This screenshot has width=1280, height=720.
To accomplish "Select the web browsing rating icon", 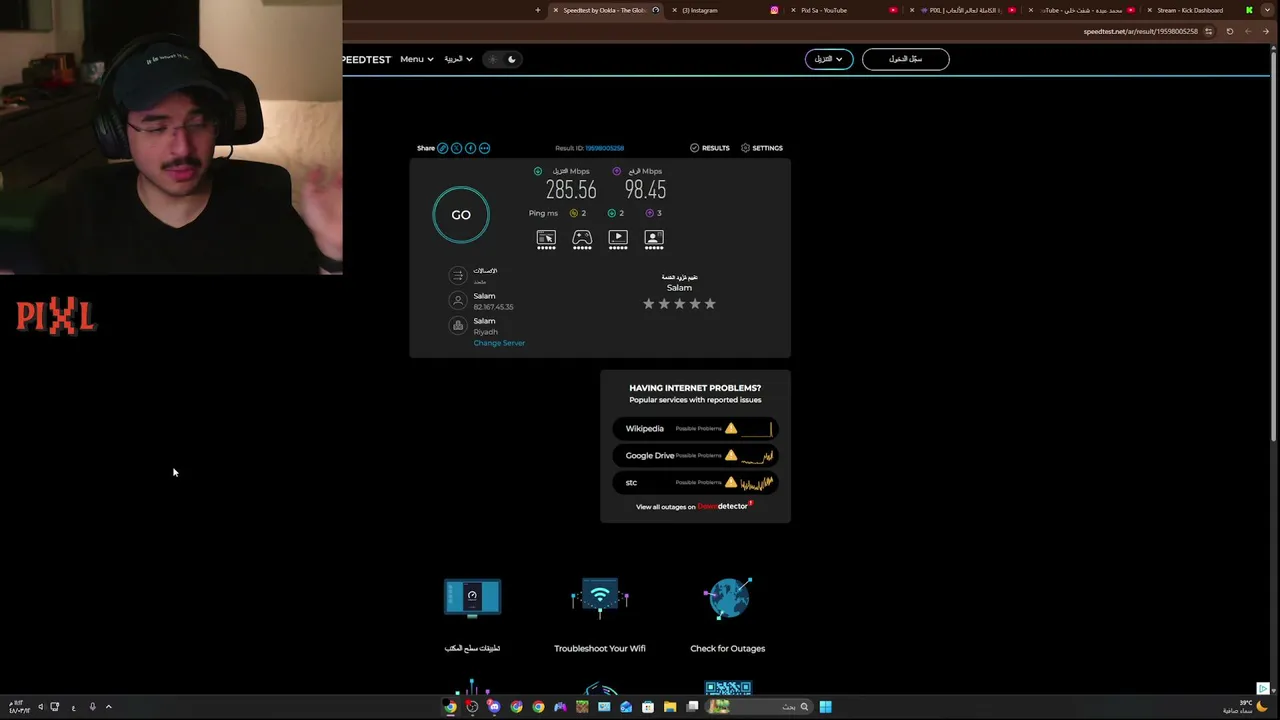I will tap(546, 240).
